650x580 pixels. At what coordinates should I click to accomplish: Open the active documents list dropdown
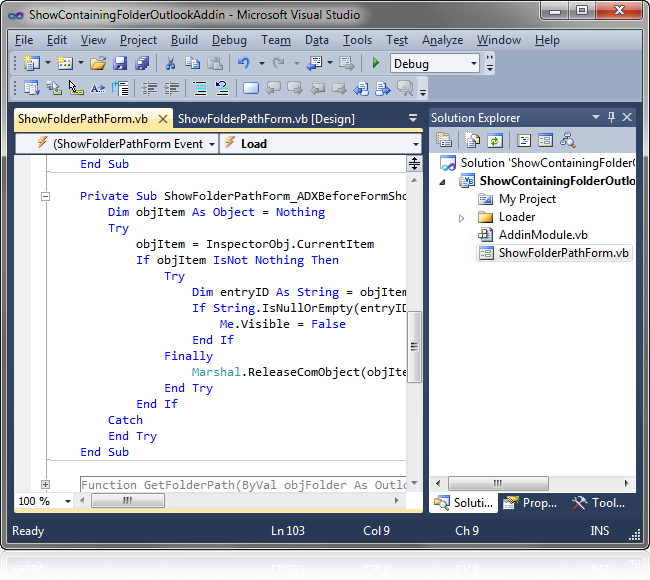pyautogui.click(x=413, y=118)
